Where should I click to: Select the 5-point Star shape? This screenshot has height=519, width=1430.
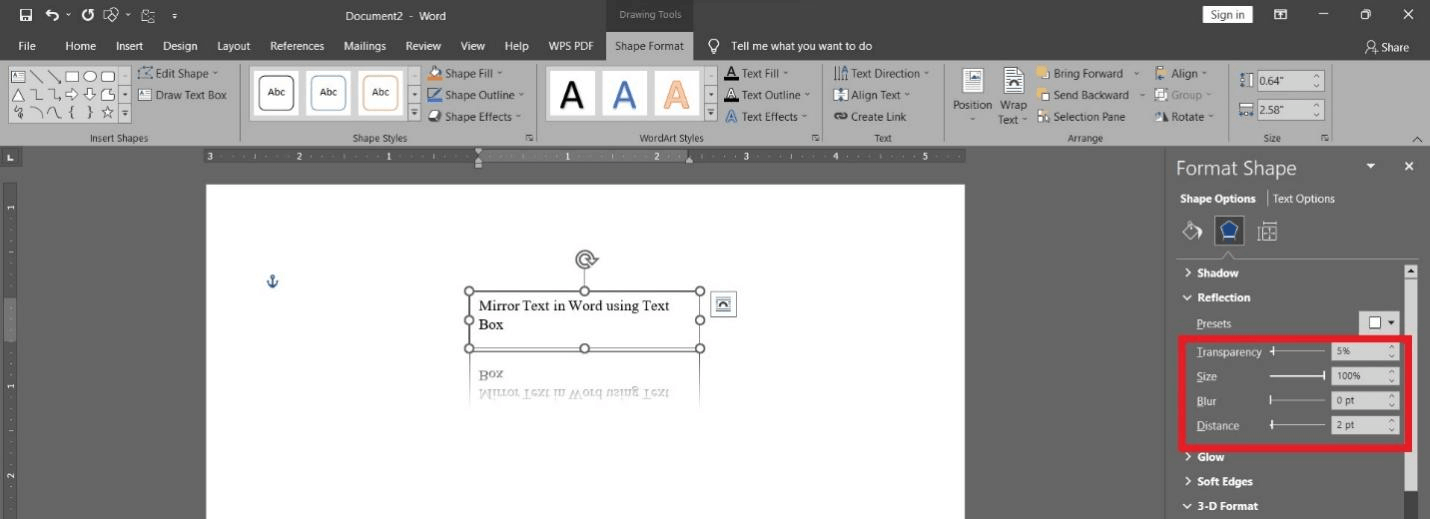[107, 113]
